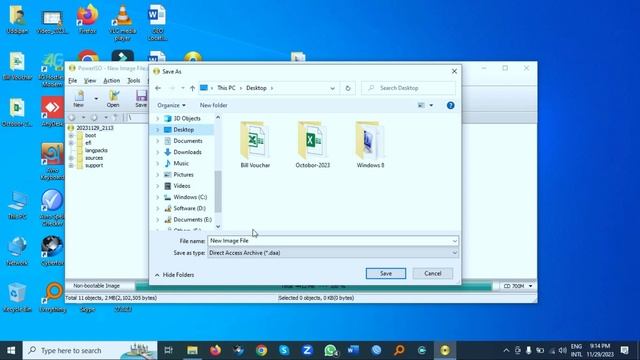Click the Open toolbar icon in PowerISO

[x=113, y=99]
